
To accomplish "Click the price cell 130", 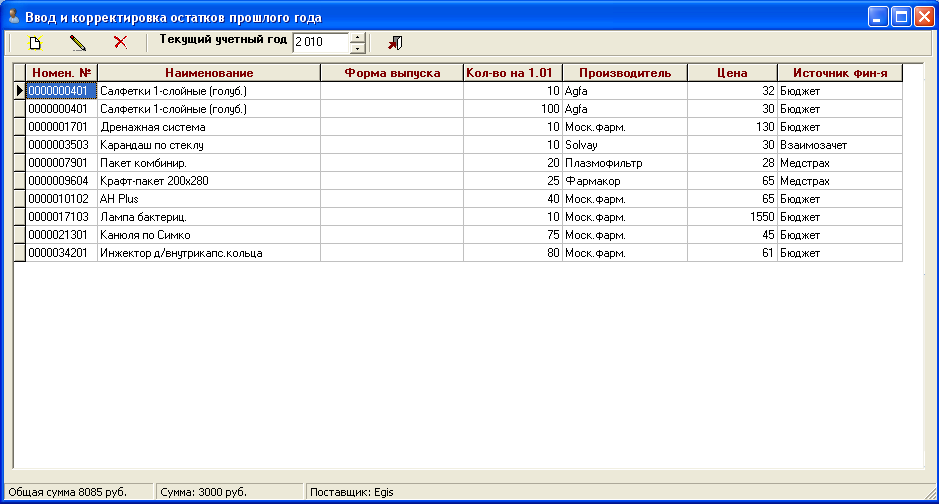I will (732, 127).
